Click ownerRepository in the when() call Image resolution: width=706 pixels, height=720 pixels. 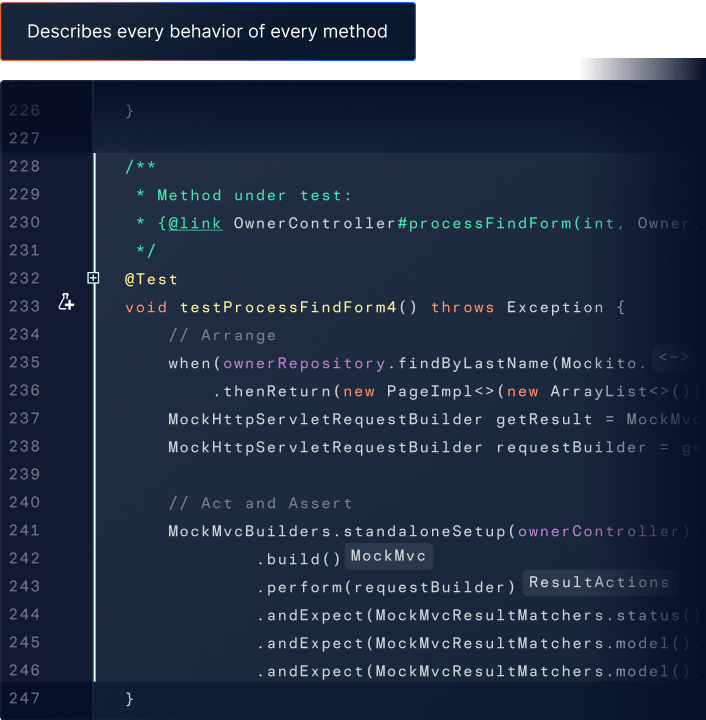coord(304,364)
